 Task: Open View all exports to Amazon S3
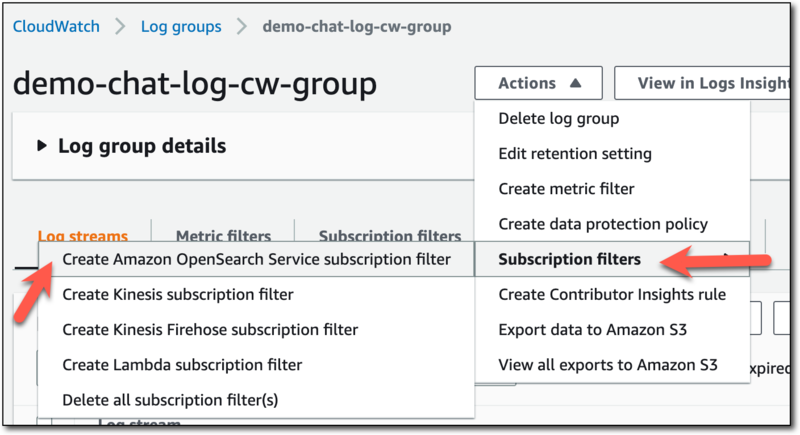tap(608, 364)
